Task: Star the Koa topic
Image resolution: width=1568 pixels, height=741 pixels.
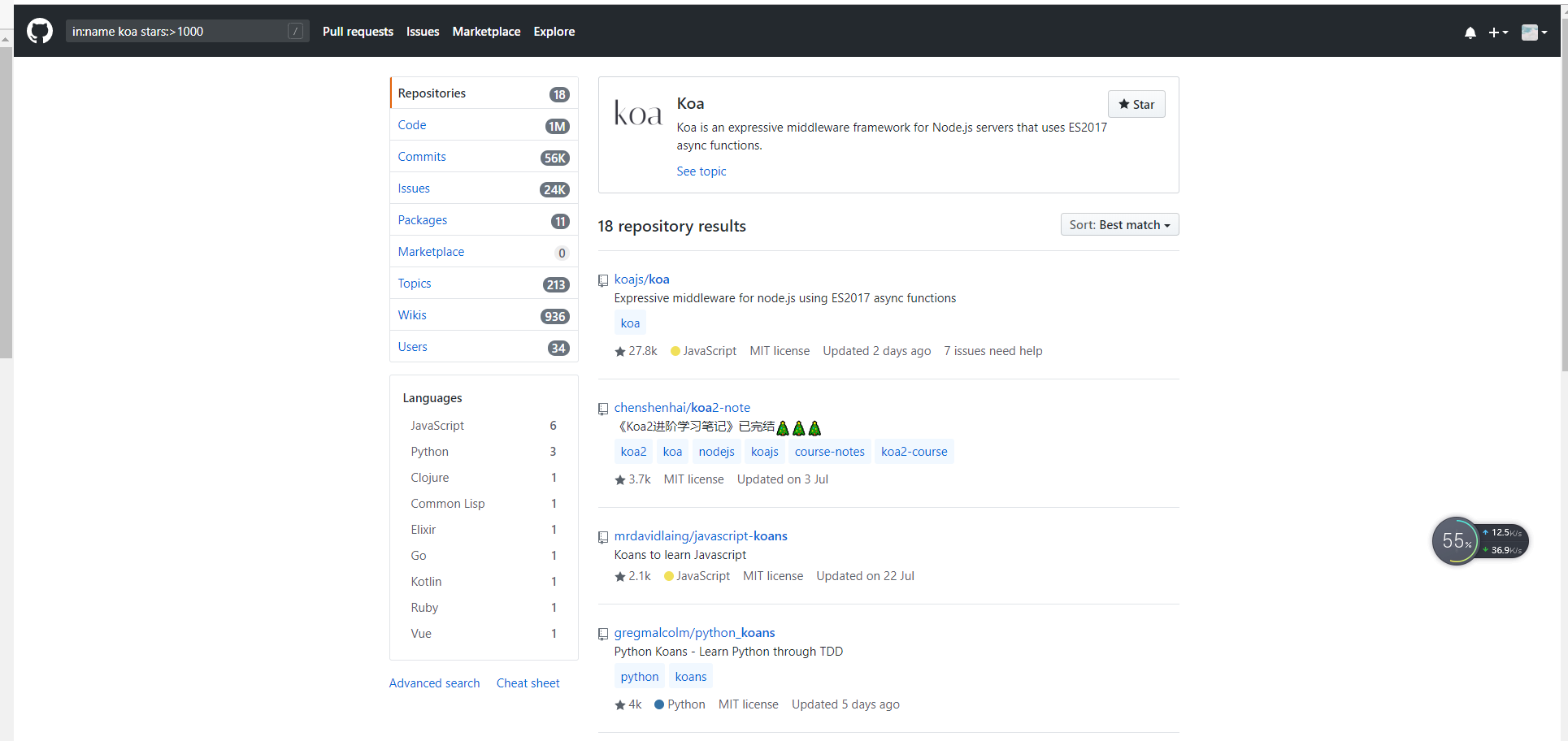Action: (1136, 104)
